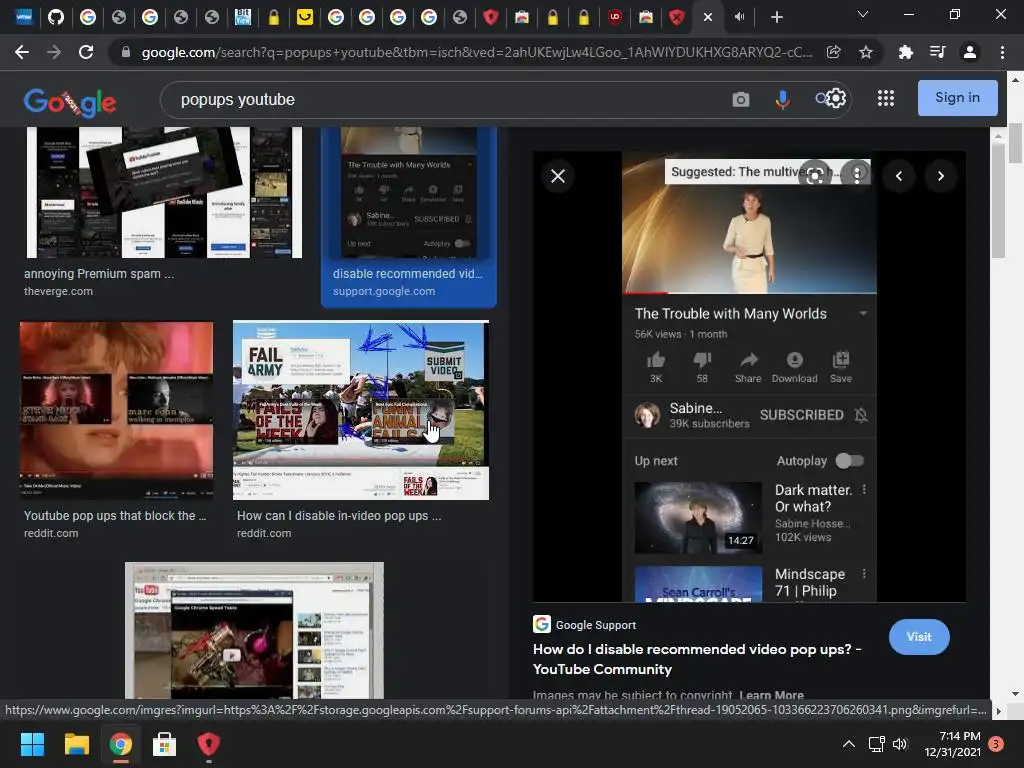Open the tab search dropdown chevron
Image resolution: width=1024 pixels, height=768 pixels.
click(x=863, y=14)
